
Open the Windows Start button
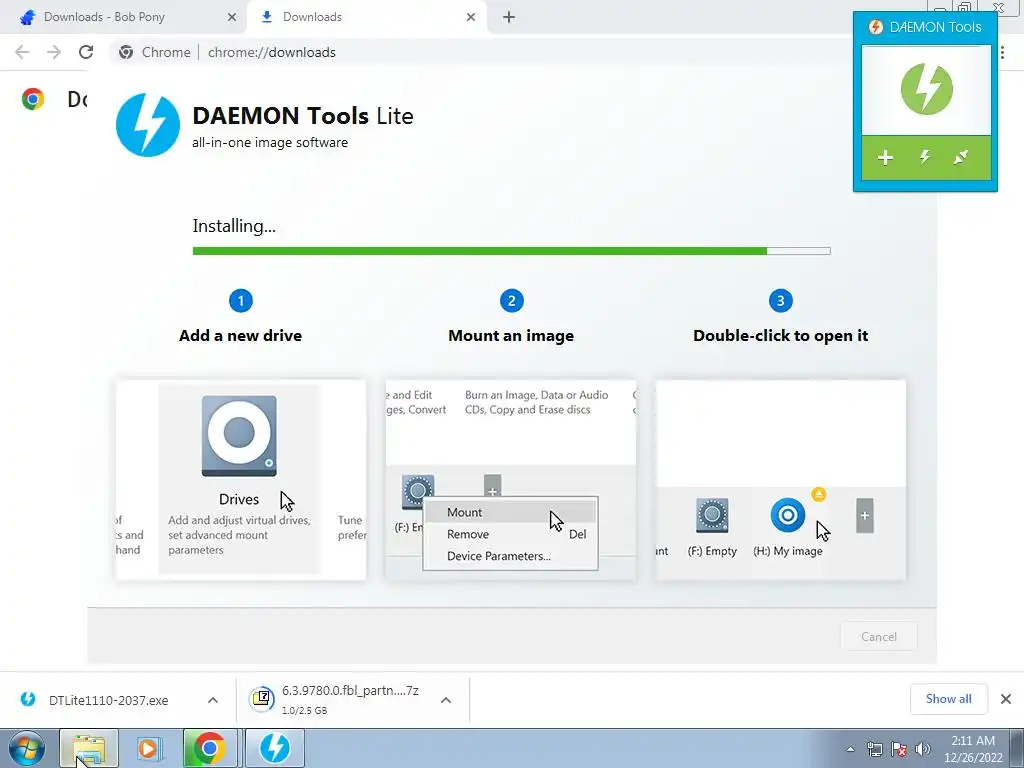26,748
